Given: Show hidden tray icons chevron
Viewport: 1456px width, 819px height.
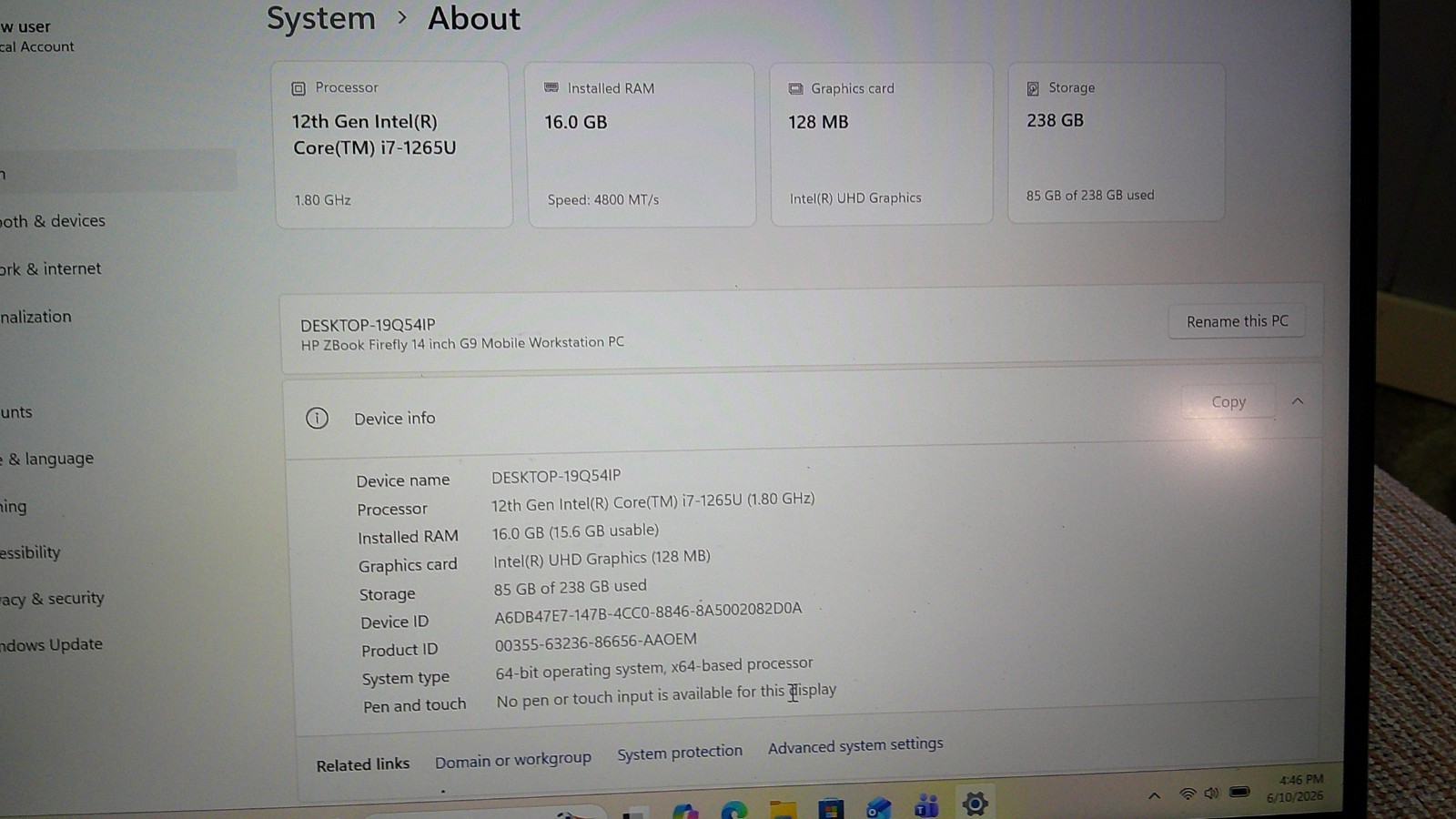Looking at the screenshot, I should [1154, 795].
